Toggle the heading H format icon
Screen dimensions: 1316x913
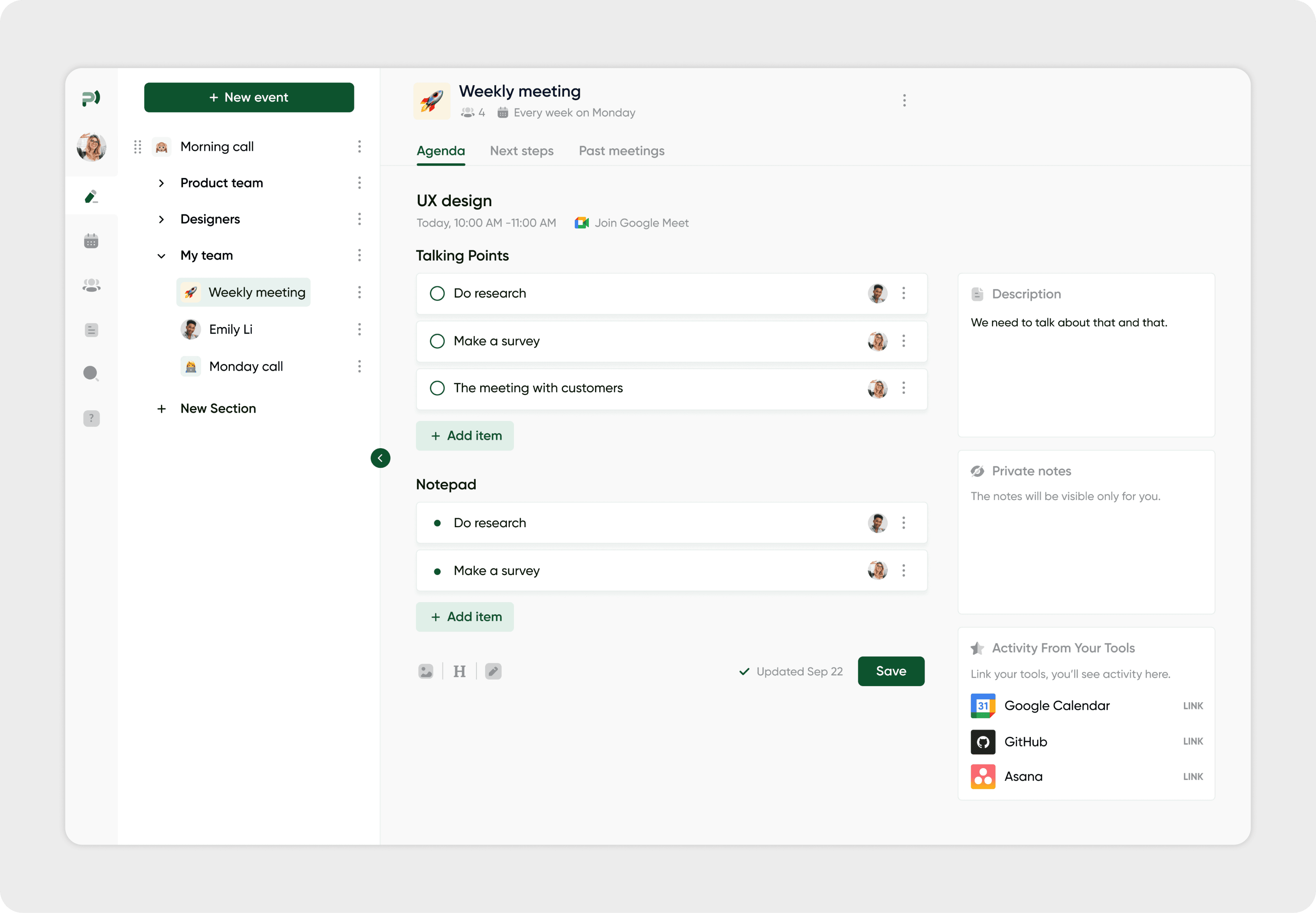459,671
